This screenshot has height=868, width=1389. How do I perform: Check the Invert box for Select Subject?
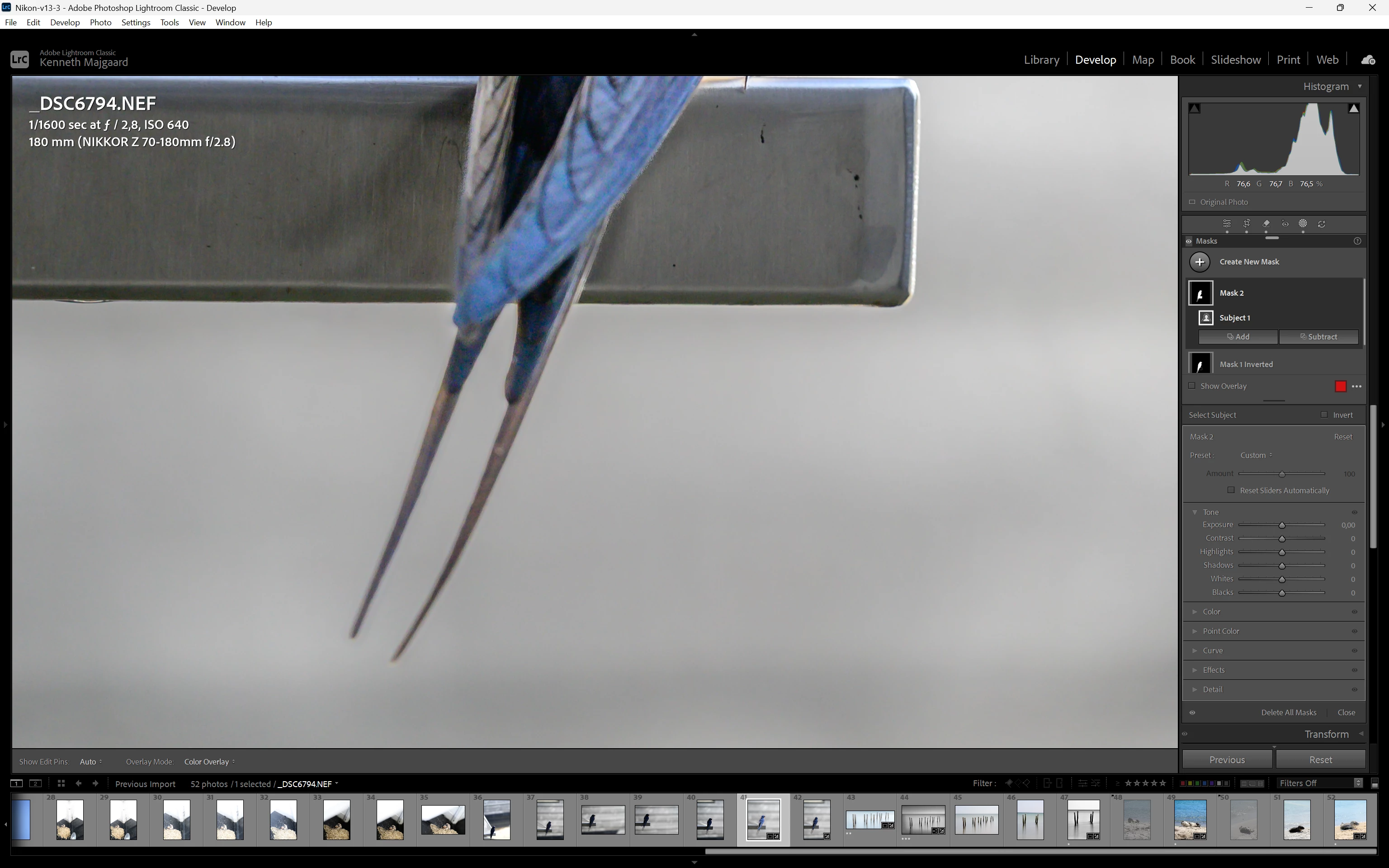(x=1324, y=415)
